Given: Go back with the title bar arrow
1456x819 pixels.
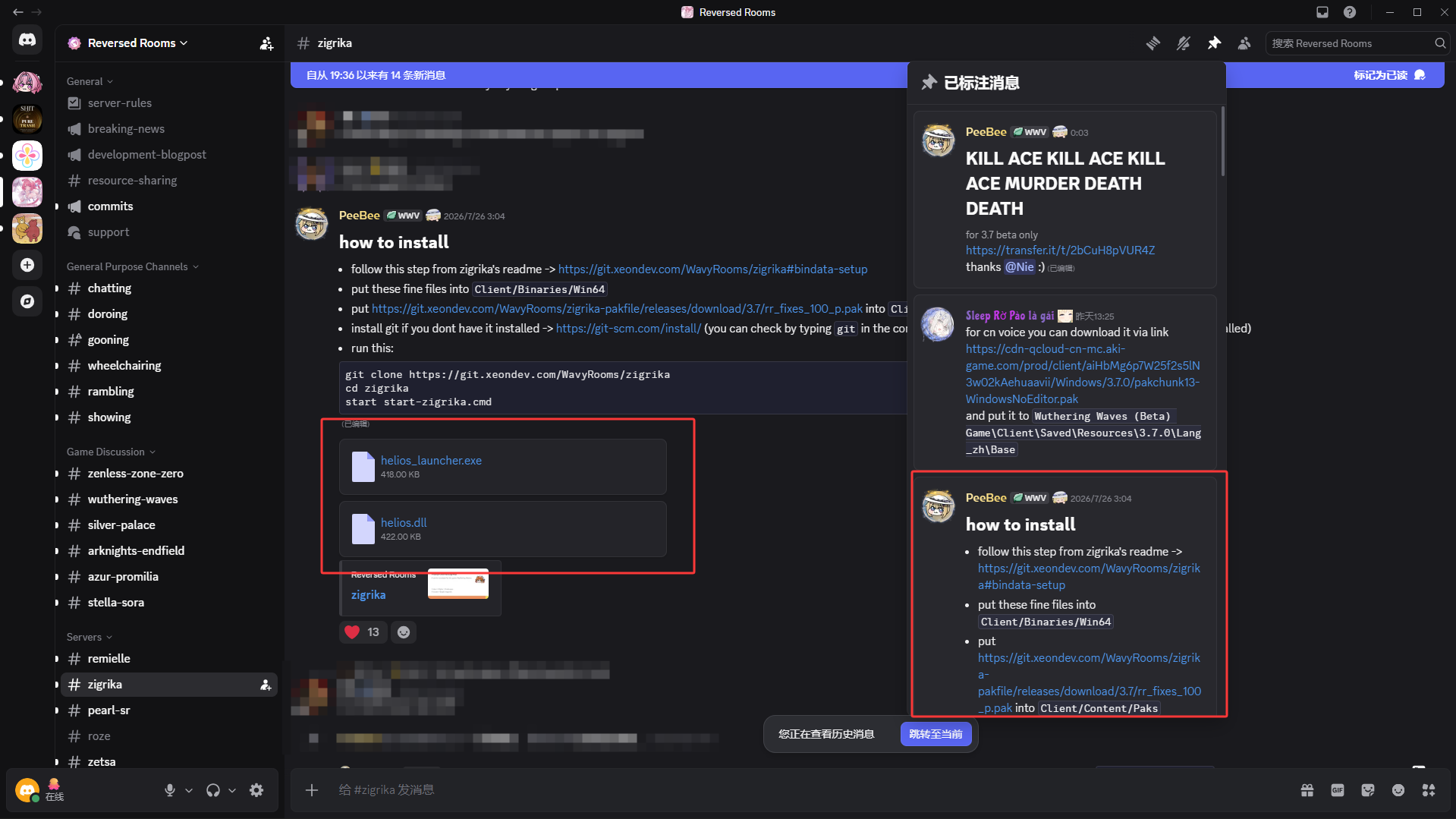Looking at the screenshot, I should point(18,12).
